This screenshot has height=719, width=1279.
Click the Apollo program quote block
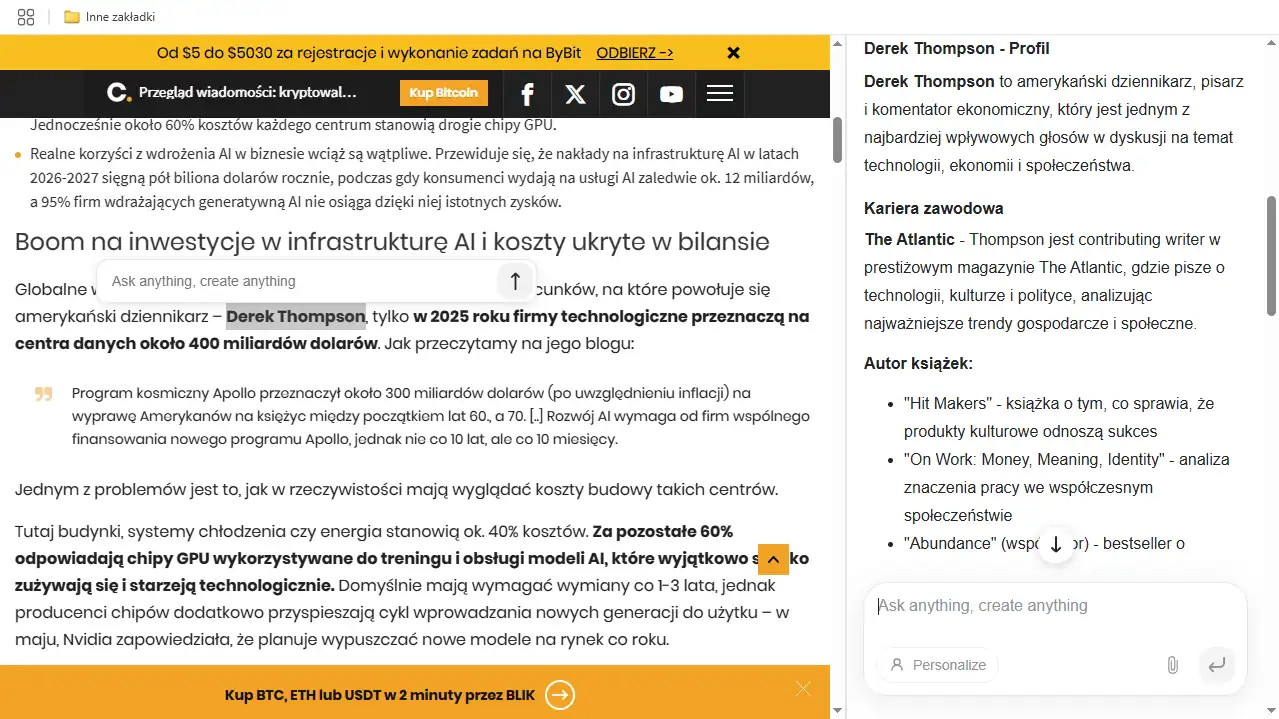pos(440,416)
